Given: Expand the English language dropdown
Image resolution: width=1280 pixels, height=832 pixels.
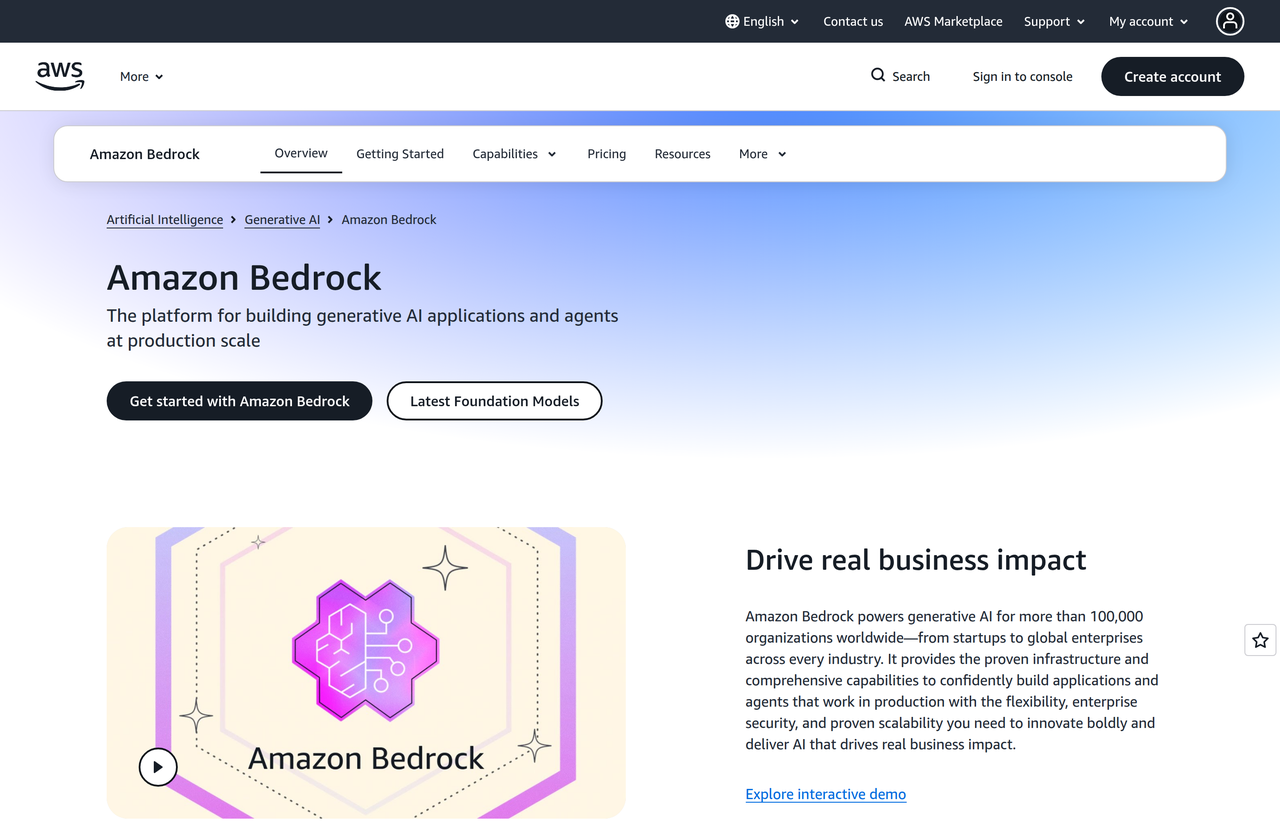Looking at the screenshot, I should (762, 21).
